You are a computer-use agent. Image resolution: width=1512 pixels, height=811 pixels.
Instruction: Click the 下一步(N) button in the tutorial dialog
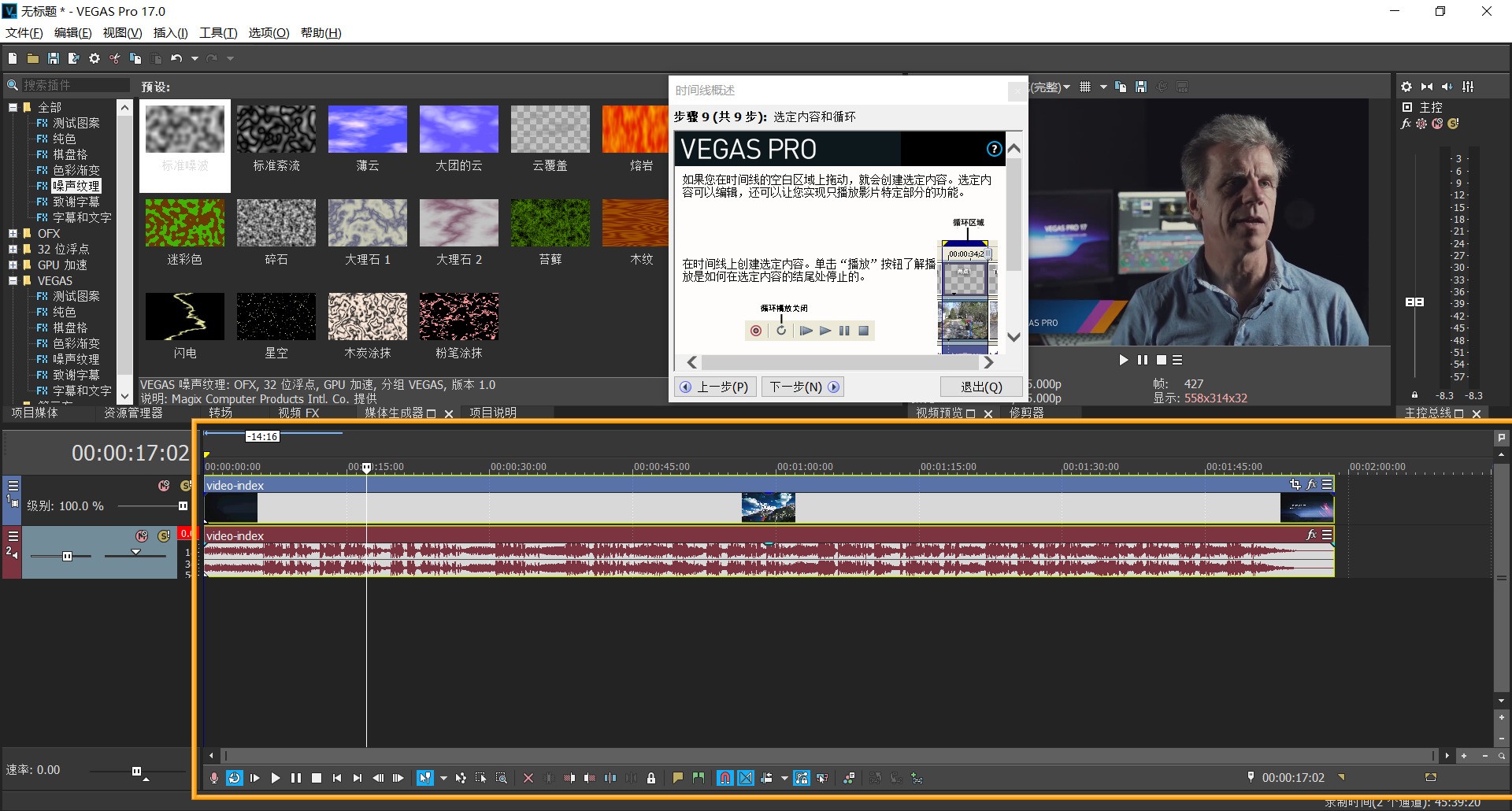[x=802, y=386]
